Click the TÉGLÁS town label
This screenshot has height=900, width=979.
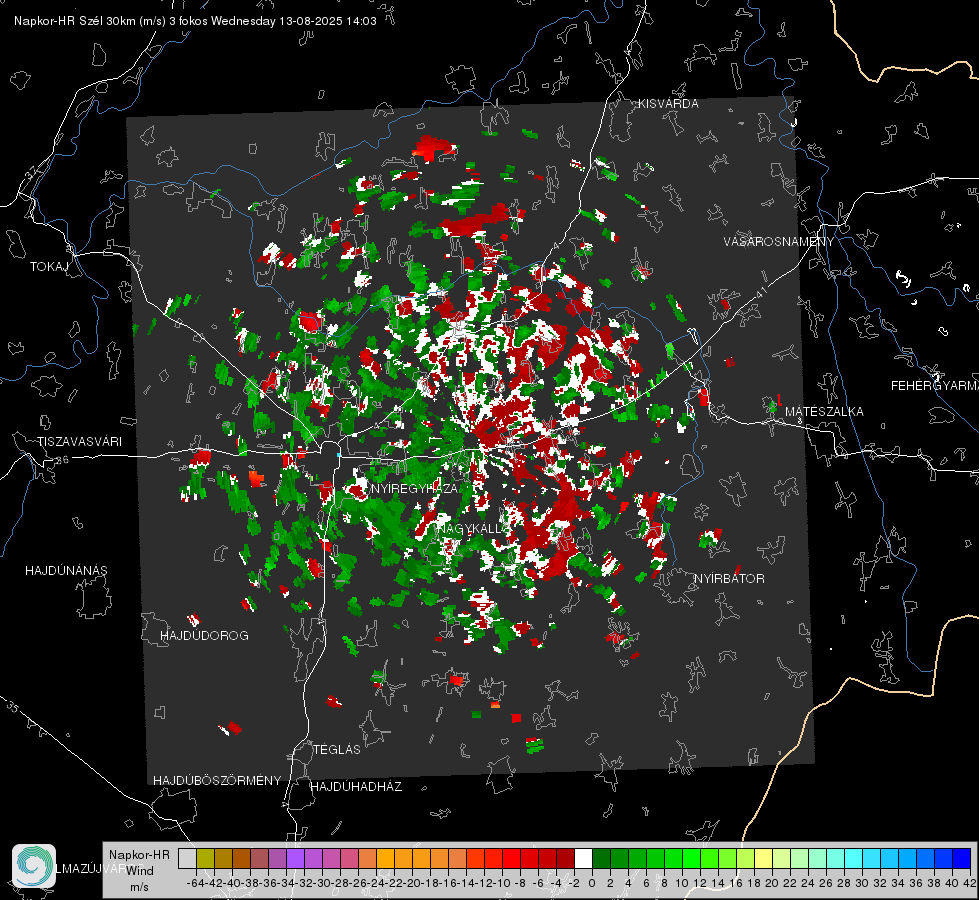point(337,750)
